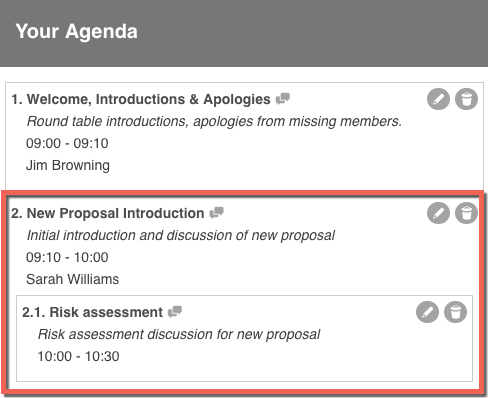Viewport: 488px width, 398px height.
Task: Click the Your Agenda header title
Action: coord(76,32)
